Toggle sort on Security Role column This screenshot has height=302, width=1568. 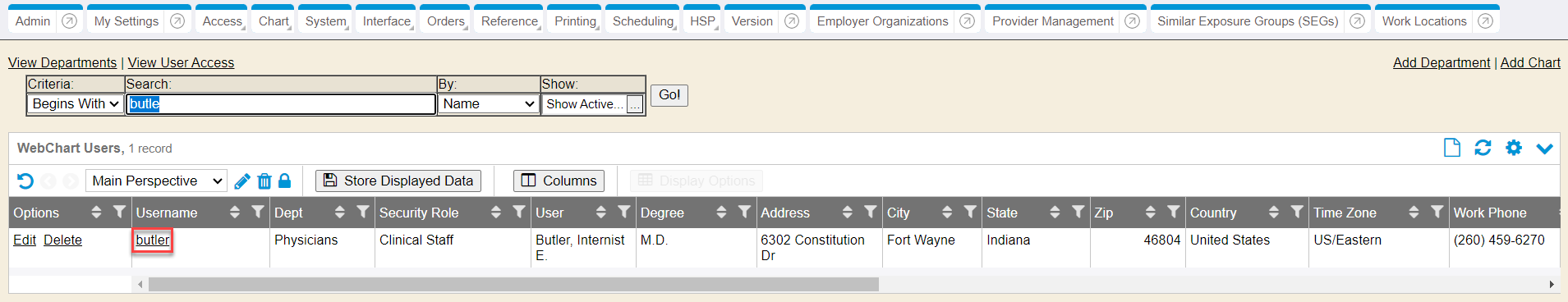pyautogui.click(x=496, y=213)
